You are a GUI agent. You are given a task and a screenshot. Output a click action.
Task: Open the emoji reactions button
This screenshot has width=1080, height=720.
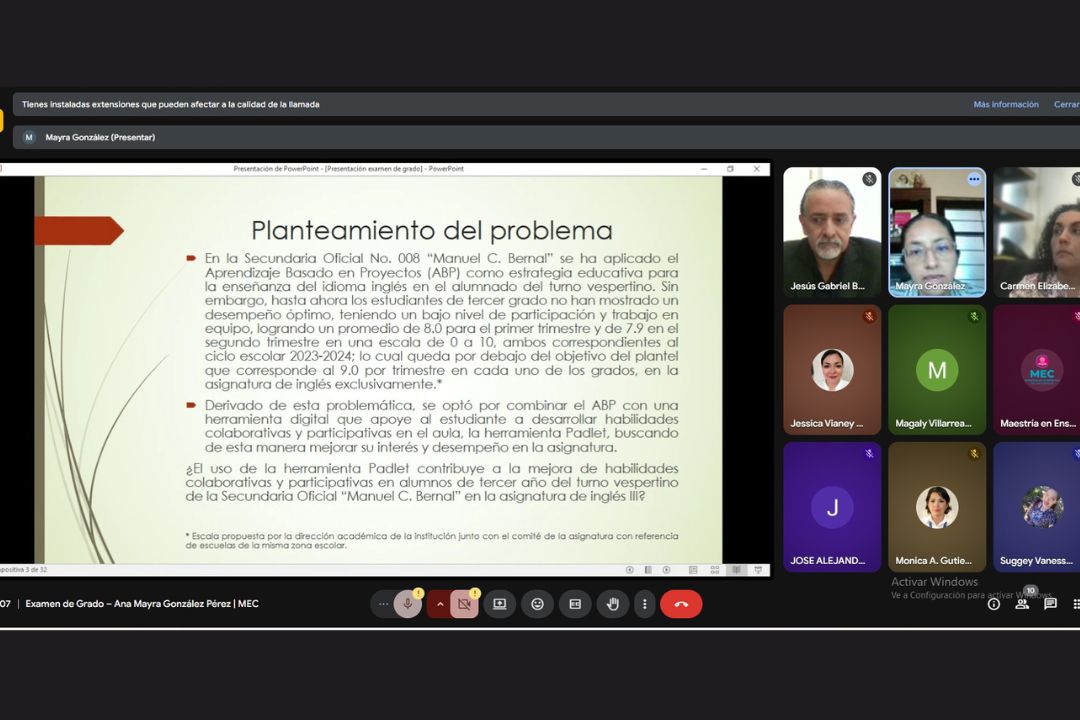pyautogui.click(x=537, y=604)
